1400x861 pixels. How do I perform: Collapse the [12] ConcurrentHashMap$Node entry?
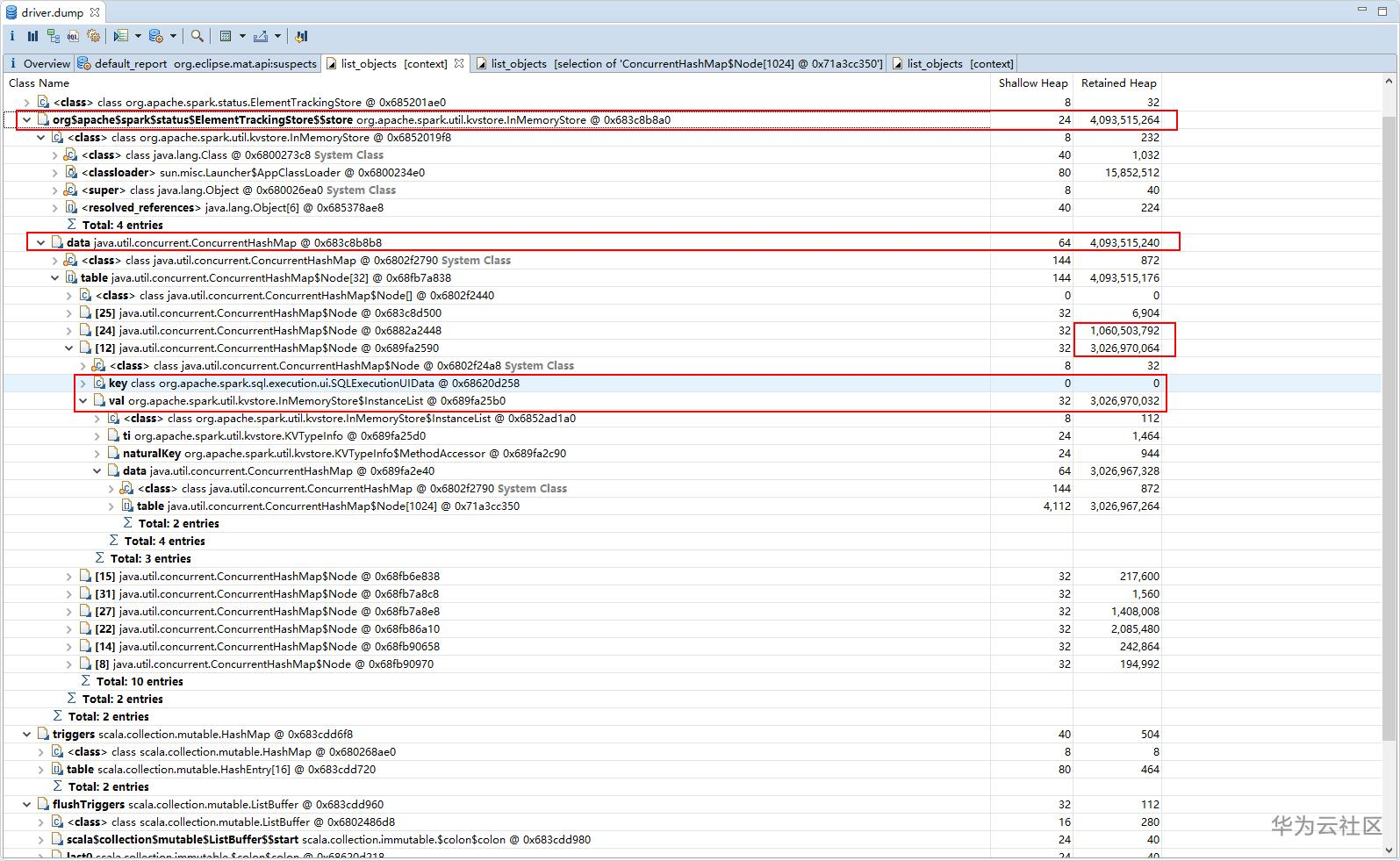pos(69,348)
